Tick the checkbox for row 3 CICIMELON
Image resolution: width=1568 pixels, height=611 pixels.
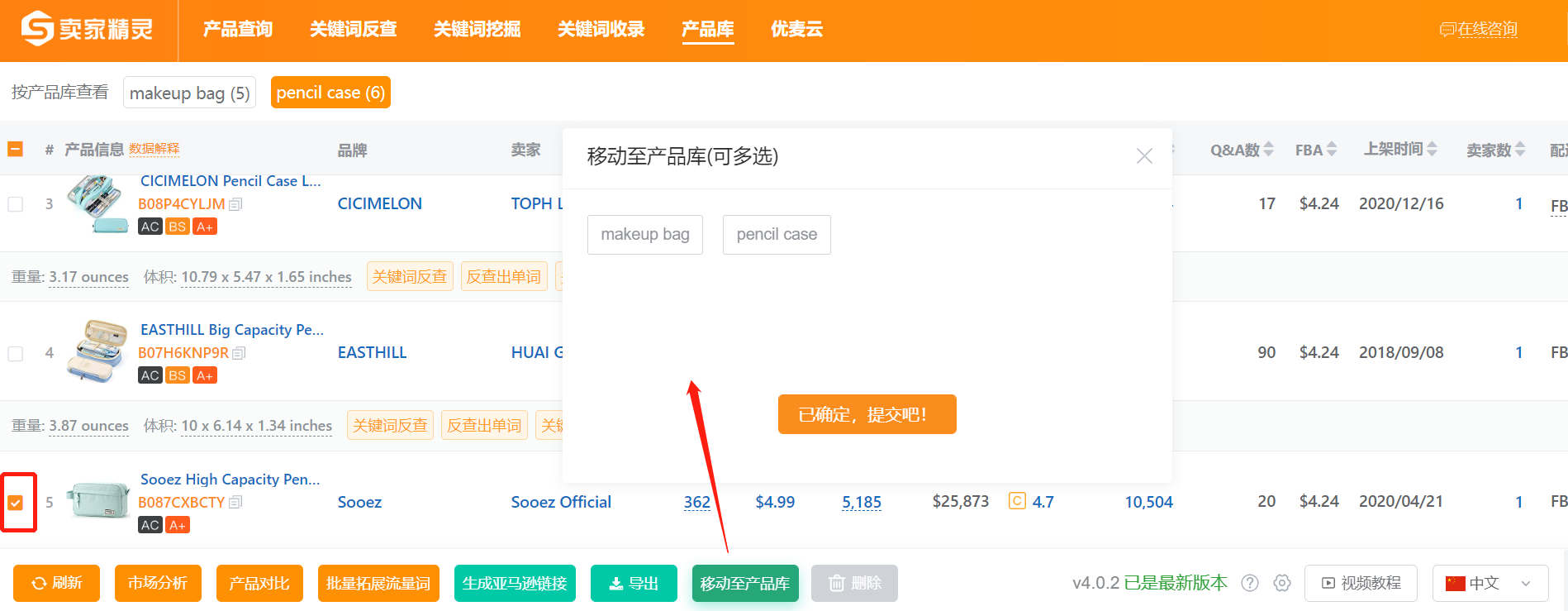coord(16,204)
